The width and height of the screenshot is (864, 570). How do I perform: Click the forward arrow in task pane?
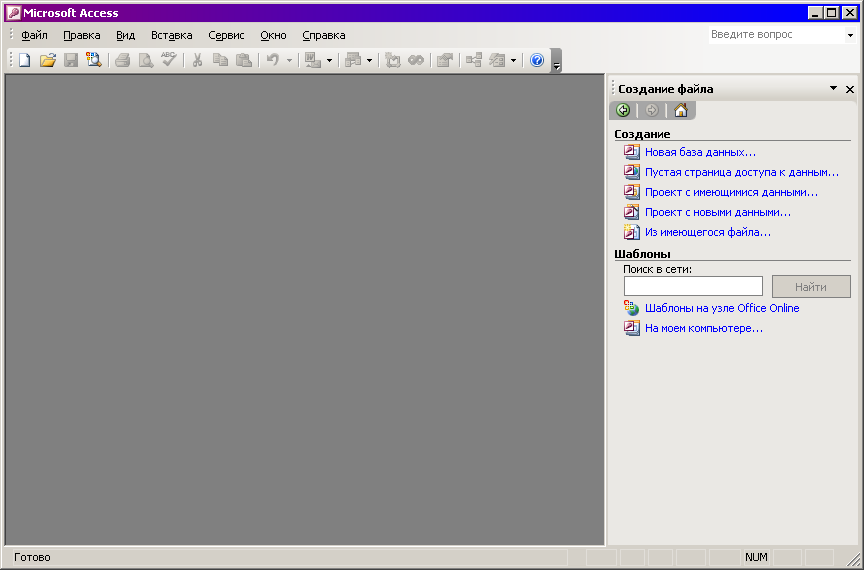(652, 110)
